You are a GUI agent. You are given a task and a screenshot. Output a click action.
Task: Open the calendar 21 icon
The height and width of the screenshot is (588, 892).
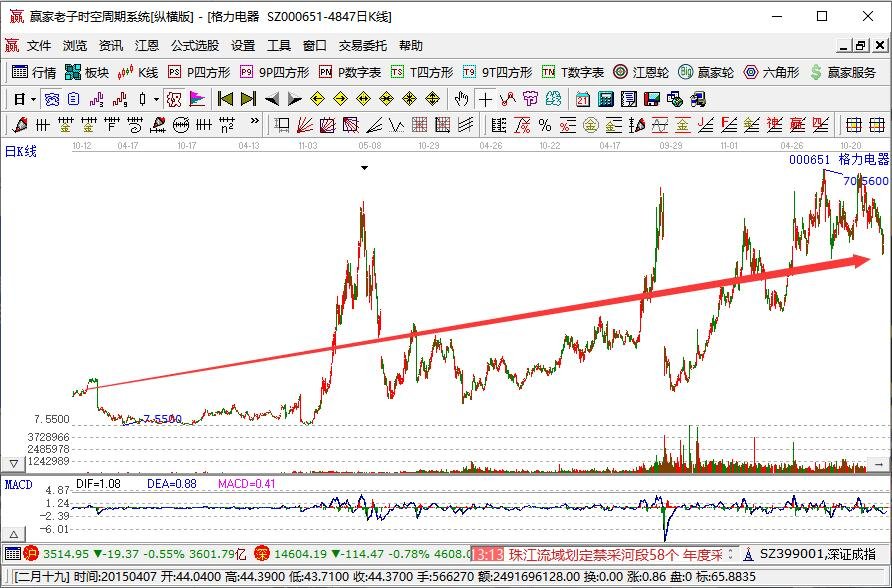click(583, 100)
